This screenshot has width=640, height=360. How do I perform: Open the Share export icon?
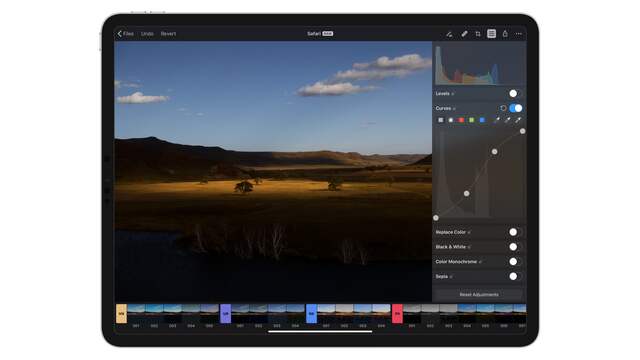point(505,34)
